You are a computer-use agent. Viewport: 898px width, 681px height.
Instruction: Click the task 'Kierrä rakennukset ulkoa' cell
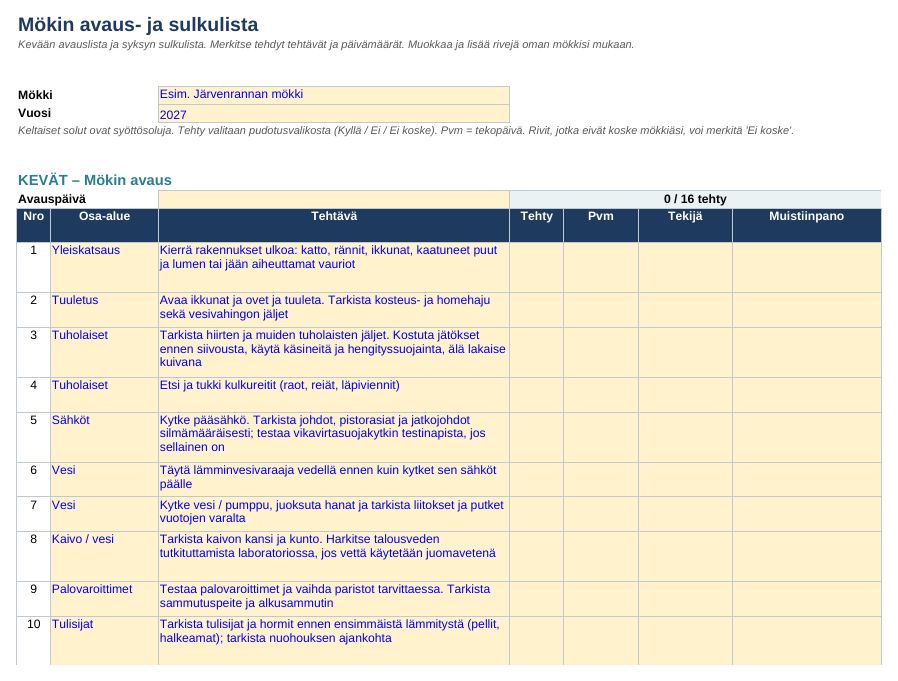coord(334,267)
